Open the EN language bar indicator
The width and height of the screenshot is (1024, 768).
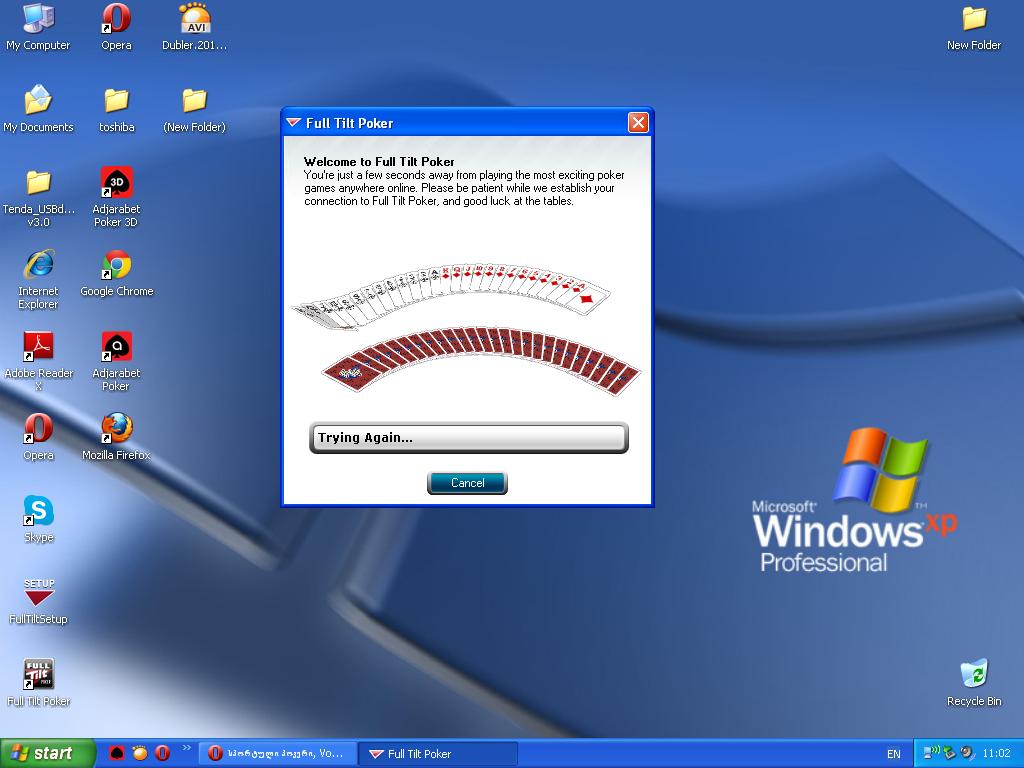(x=893, y=754)
